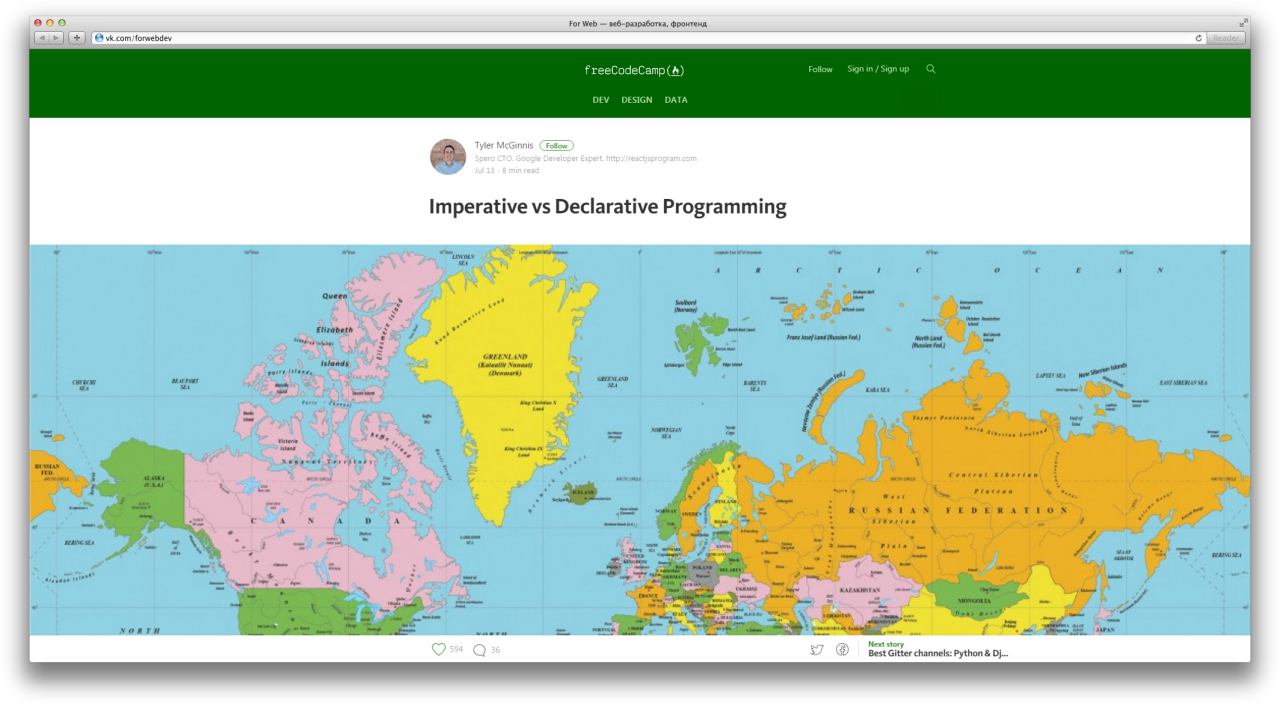Click the freeCodeCamp logo
Image resolution: width=1280 pixels, height=705 pixels.
coord(635,70)
